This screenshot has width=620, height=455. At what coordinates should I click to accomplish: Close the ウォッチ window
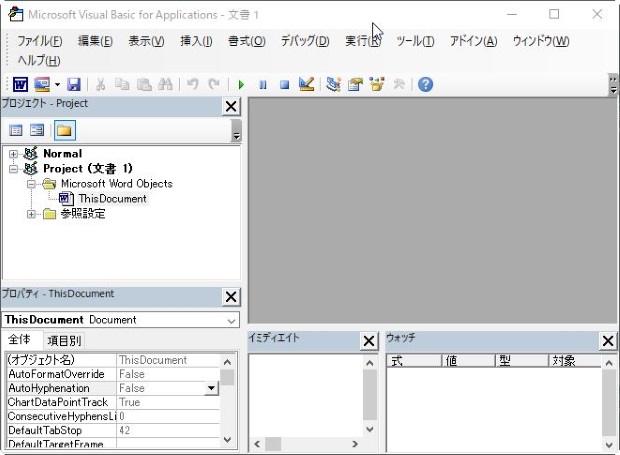(608, 341)
